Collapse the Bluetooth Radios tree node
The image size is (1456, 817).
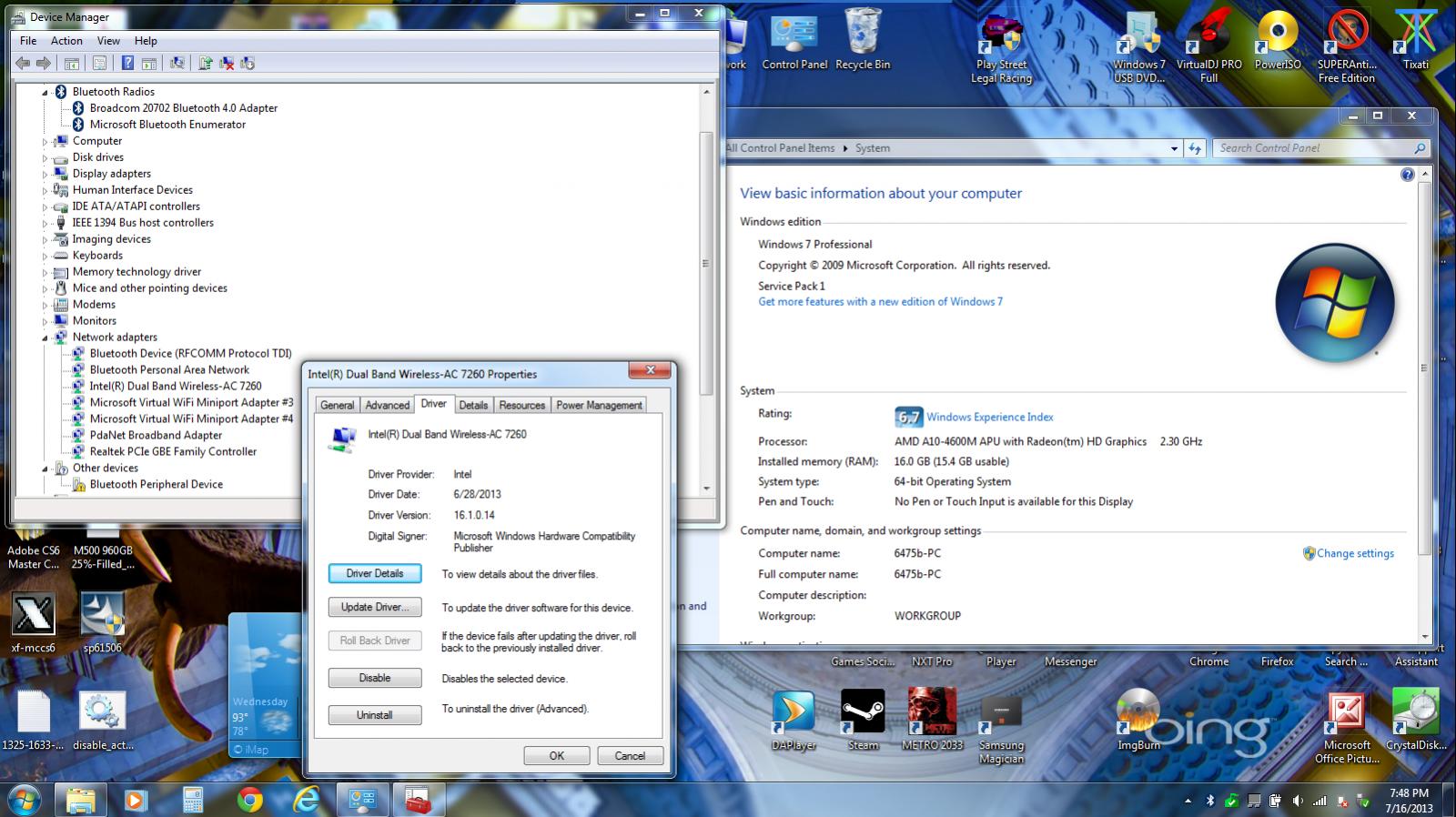[45, 92]
